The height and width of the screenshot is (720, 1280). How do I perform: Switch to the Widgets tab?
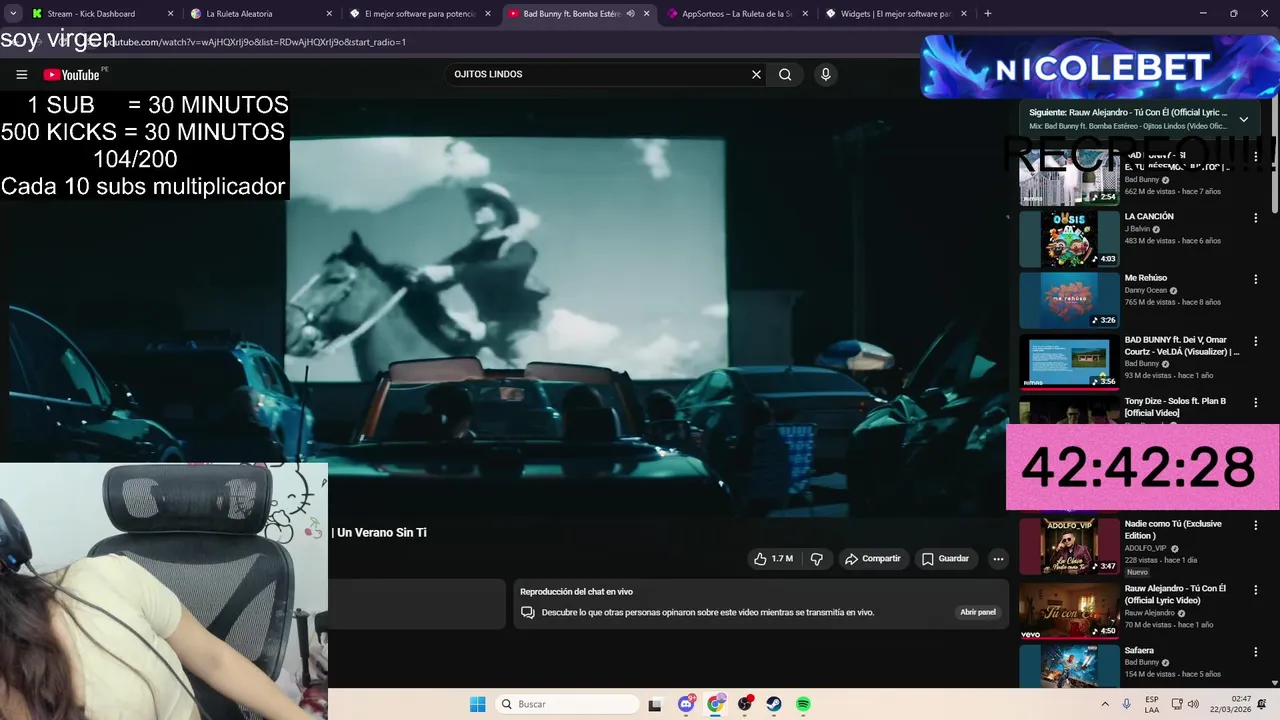[895, 14]
